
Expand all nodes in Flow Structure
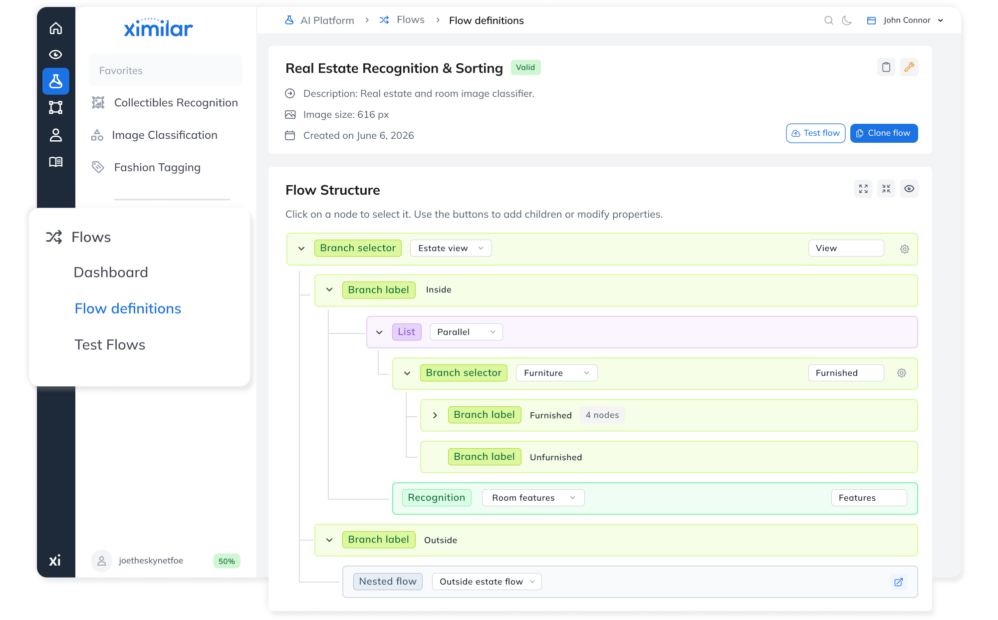click(863, 188)
